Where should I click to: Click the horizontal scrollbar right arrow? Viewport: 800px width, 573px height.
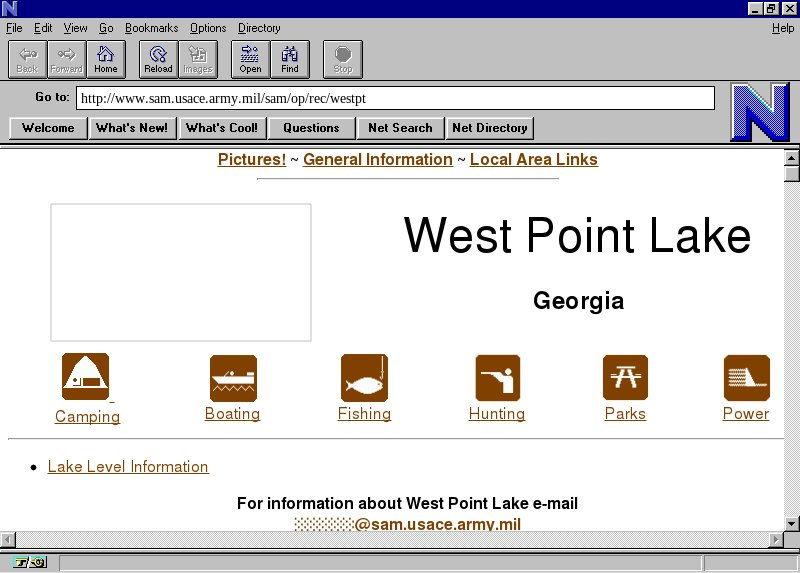coord(775,540)
